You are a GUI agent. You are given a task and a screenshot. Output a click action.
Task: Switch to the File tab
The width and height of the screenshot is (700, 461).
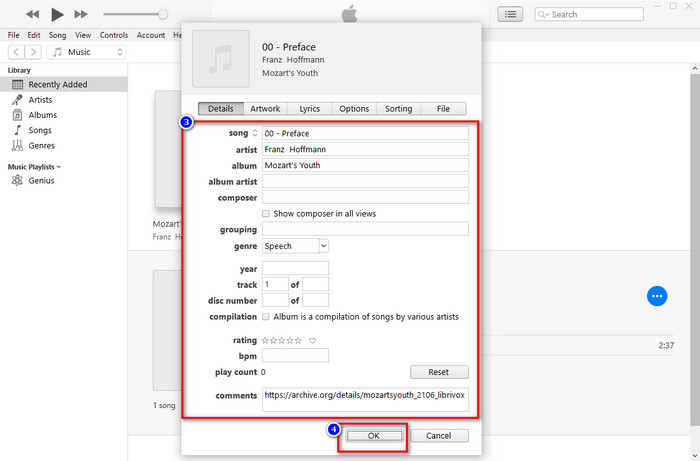point(443,108)
